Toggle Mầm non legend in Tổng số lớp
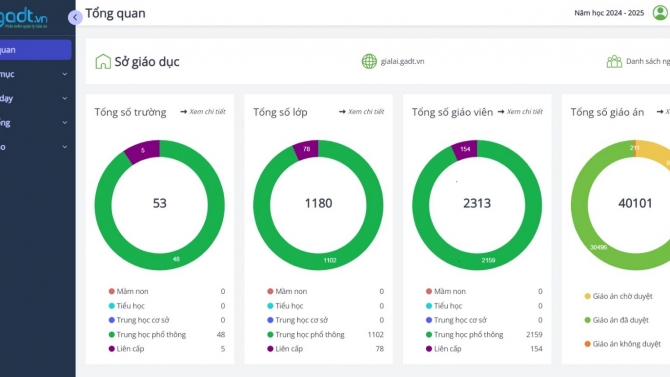 point(287,291)
